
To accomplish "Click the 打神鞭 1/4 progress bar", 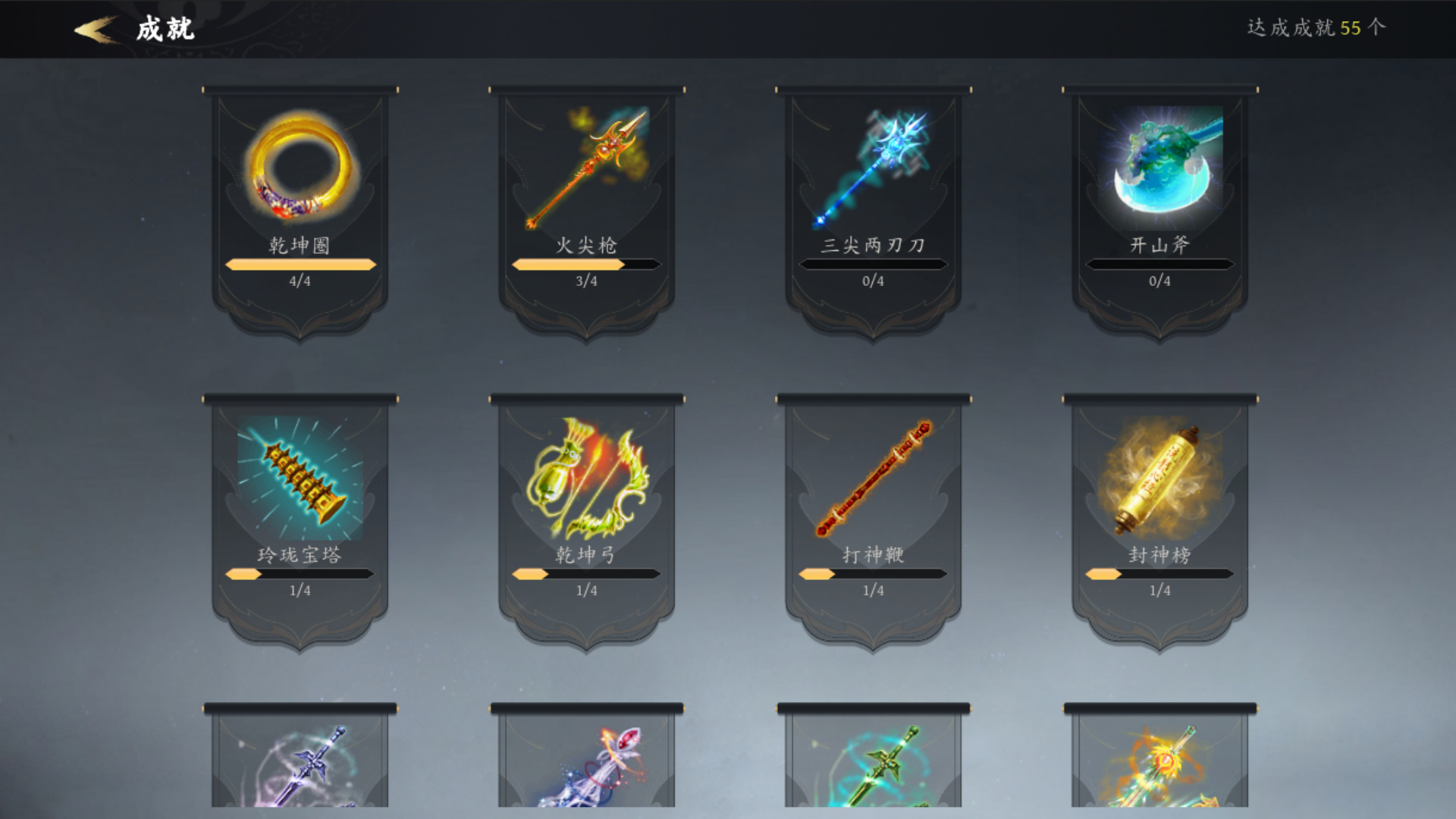I will coord(874,574).
